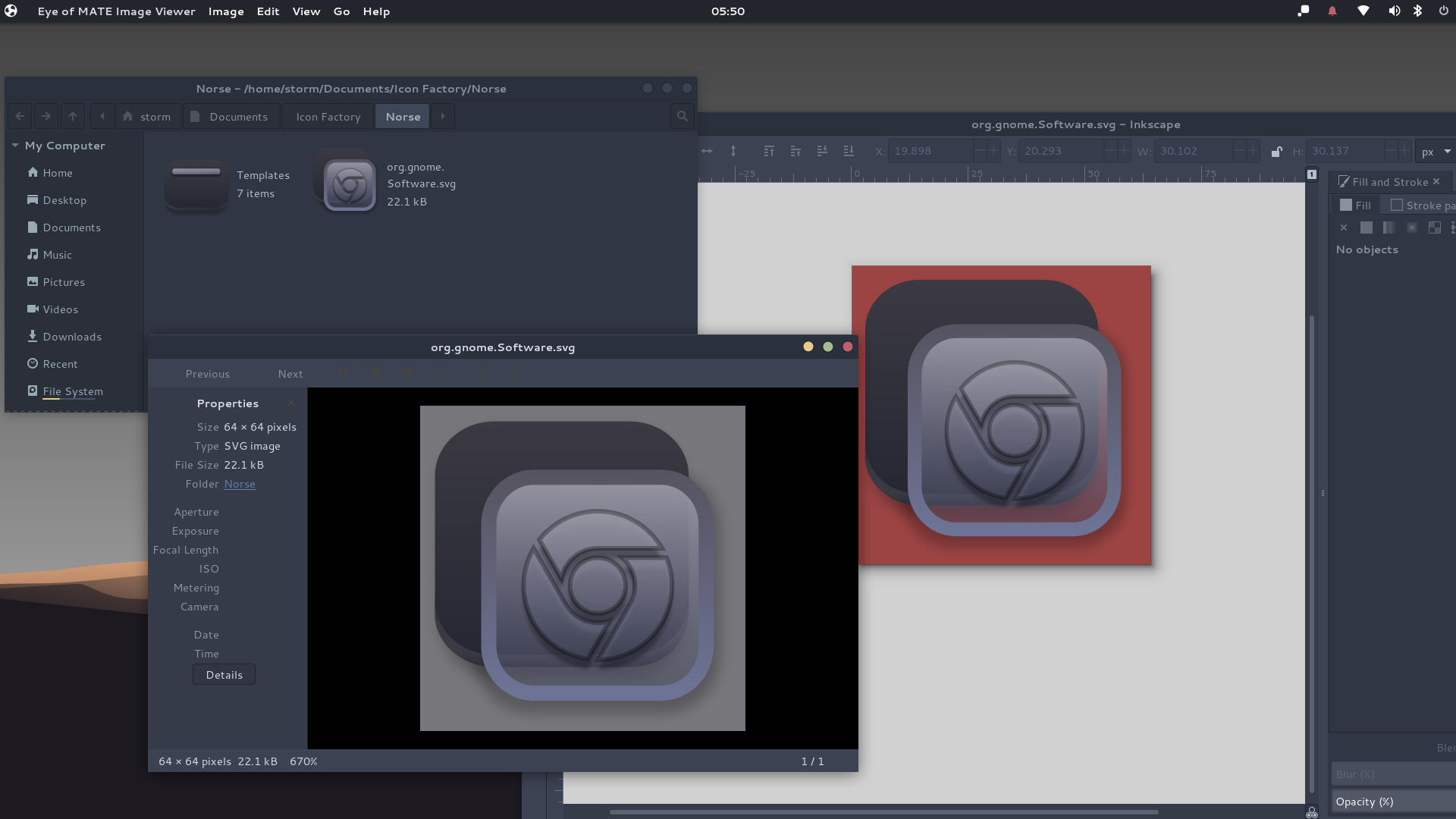Toggle the width/height lock in Inkscape
The image size is (1456, 819).
click(1277, 151)
